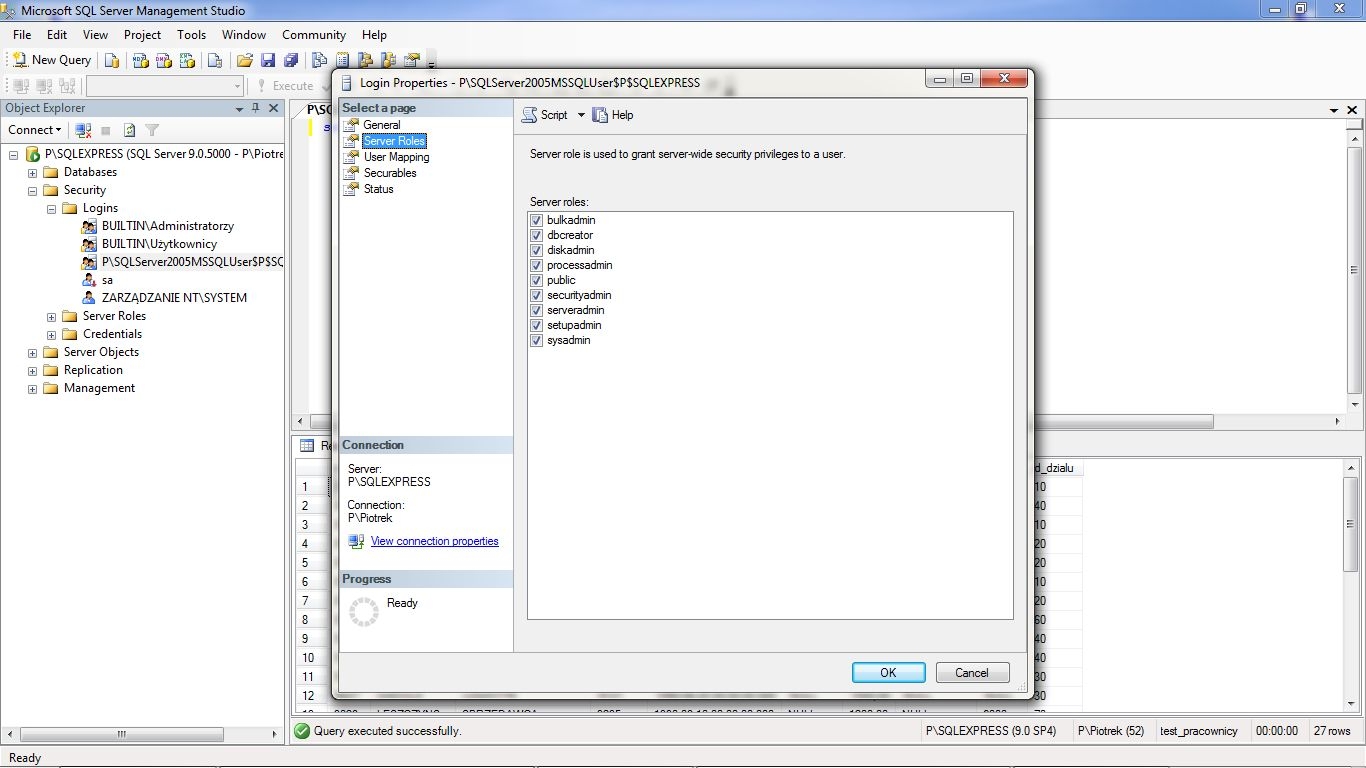The width and height of the screenshot is (1366, 768).
Task: Open the Tools menu
Action: coord(191,35)
